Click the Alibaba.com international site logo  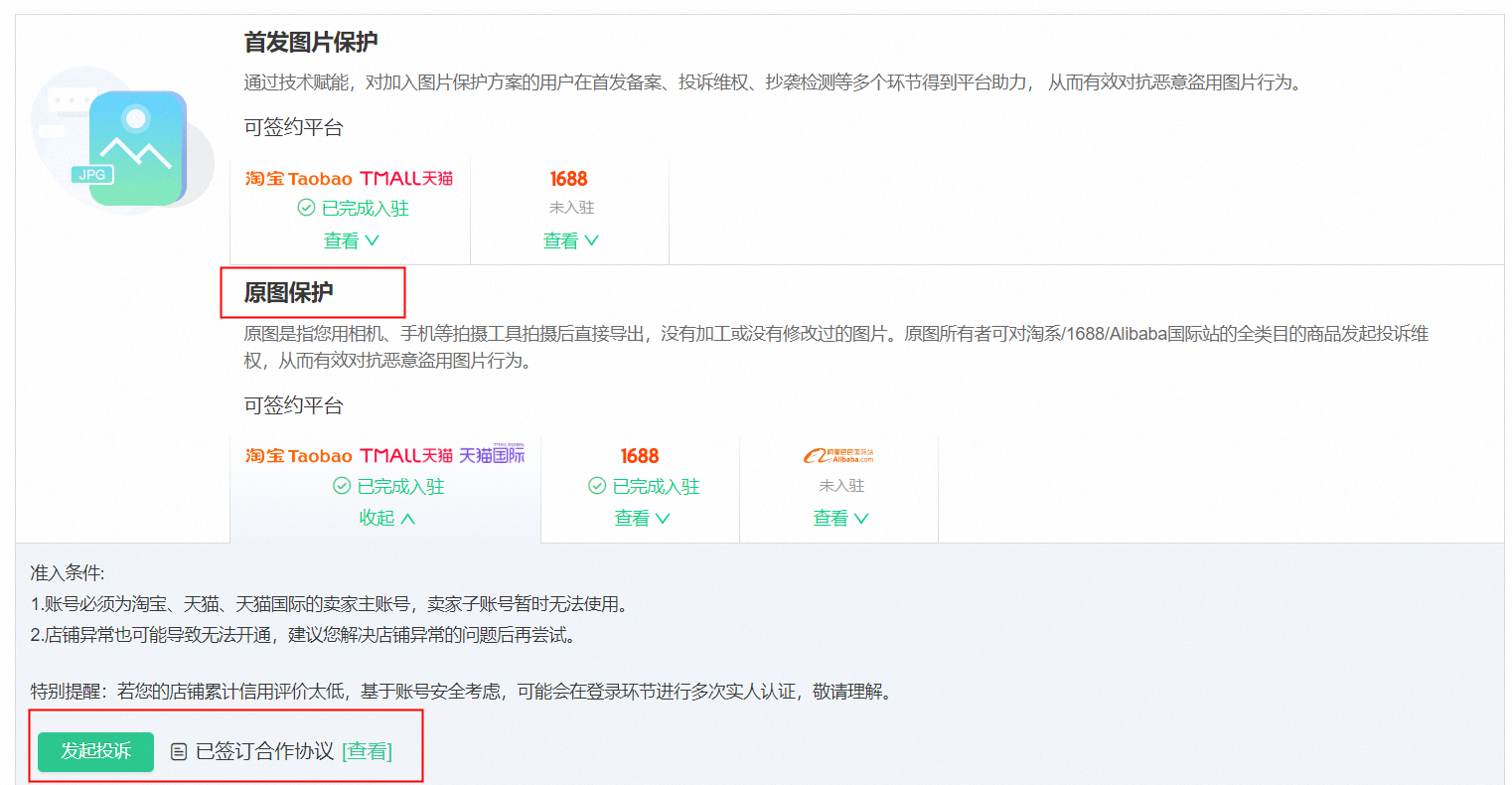click(x=839, y=456)
